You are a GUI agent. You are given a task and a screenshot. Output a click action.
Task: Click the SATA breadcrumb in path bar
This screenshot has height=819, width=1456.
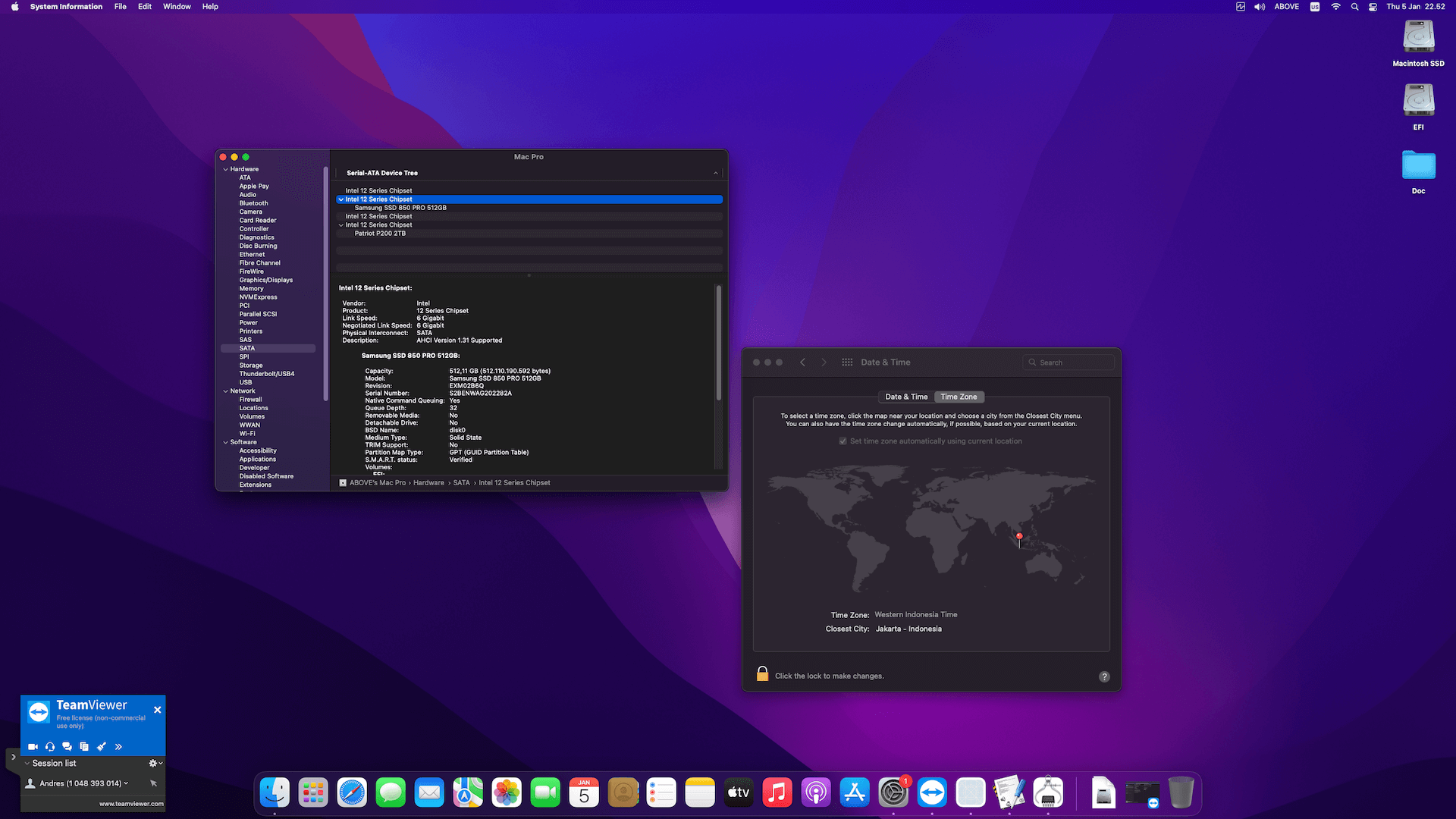[x=462, y=483]
